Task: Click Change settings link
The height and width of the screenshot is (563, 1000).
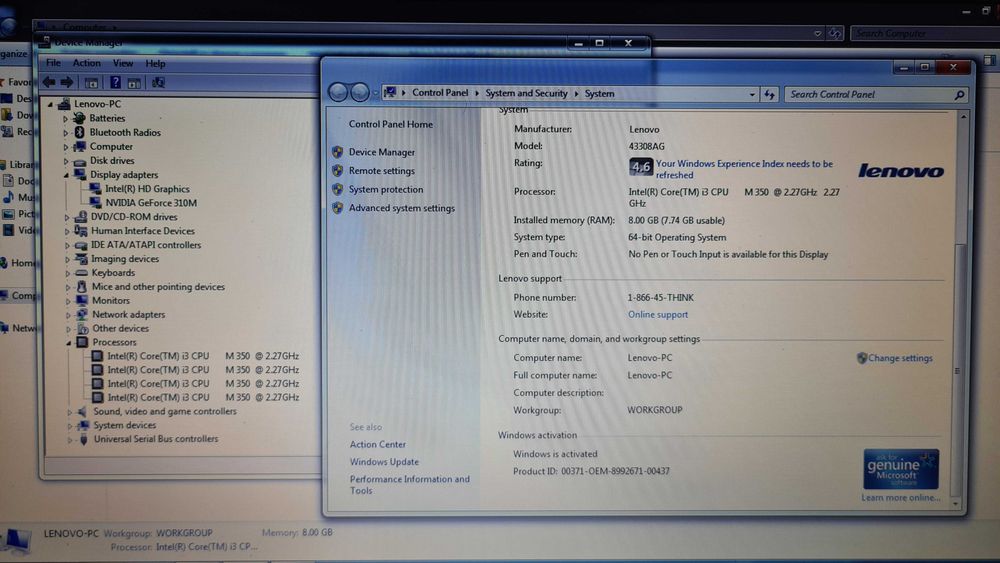Action: point(900,358)
